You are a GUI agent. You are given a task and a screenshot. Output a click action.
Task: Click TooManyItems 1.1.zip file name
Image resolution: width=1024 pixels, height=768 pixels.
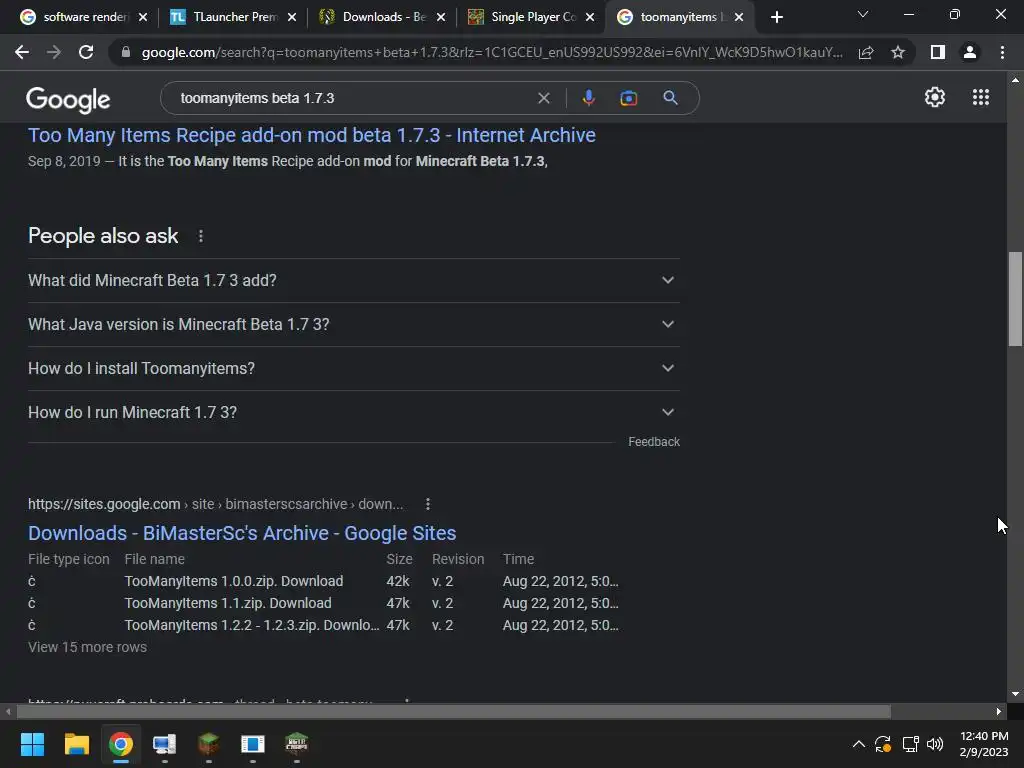click(228, 603)
